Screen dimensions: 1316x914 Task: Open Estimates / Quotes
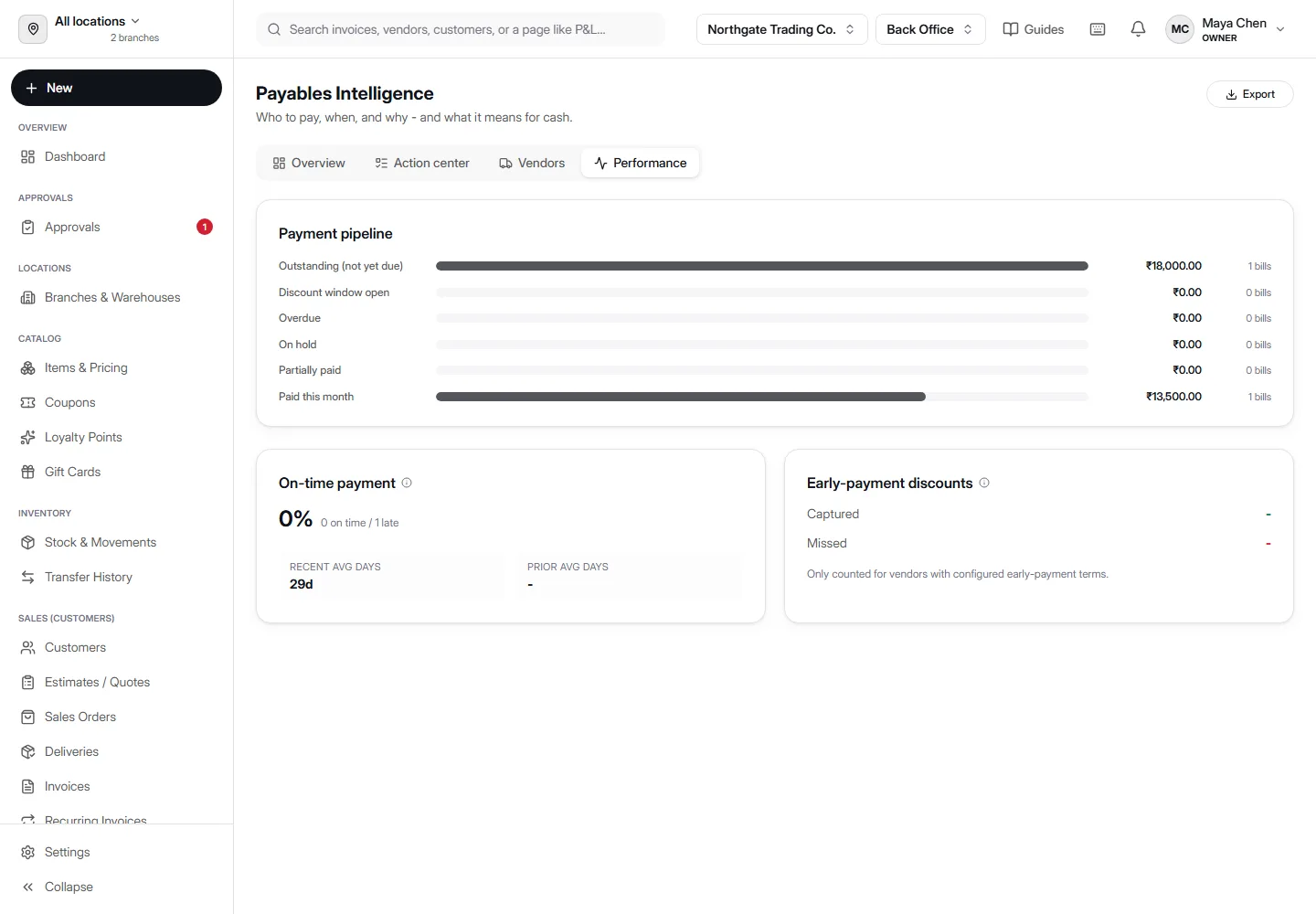coord(116,682)
